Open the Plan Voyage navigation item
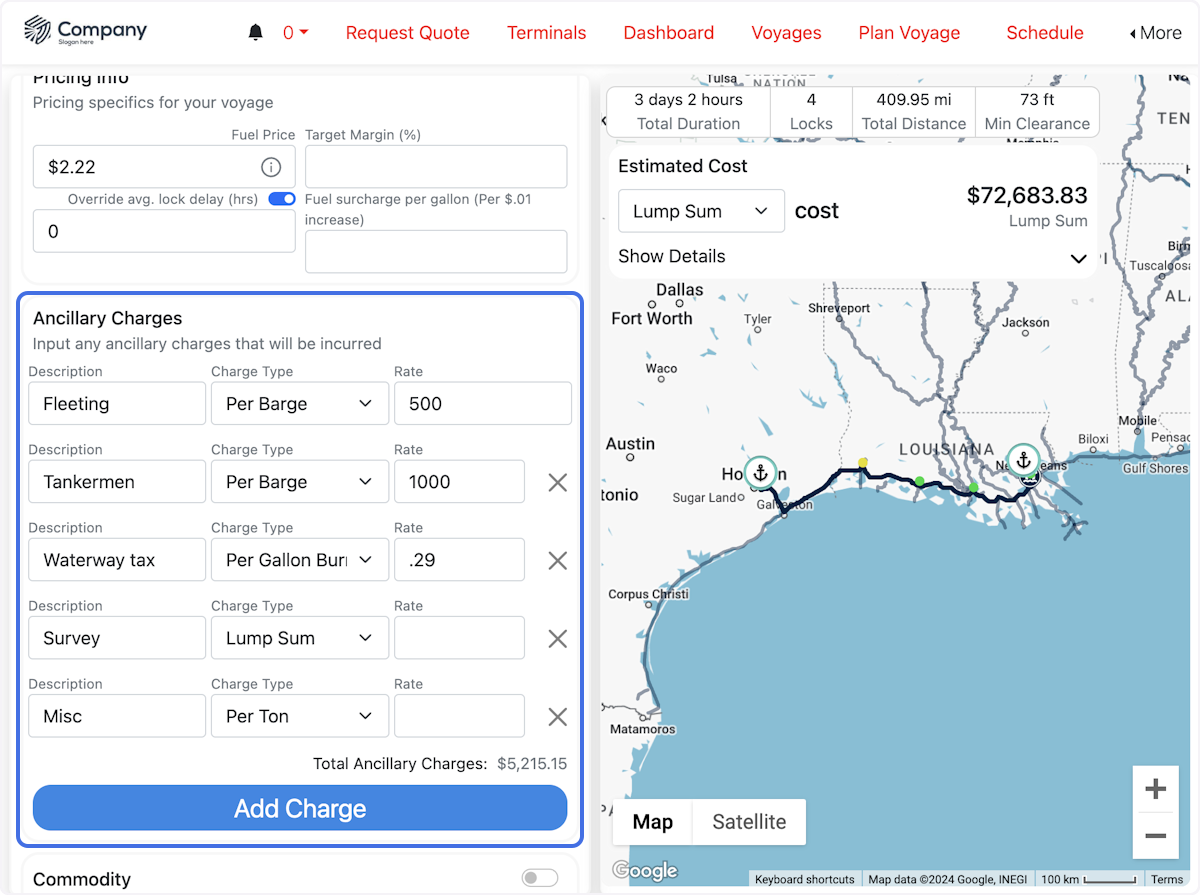 (x=908, y=33)
